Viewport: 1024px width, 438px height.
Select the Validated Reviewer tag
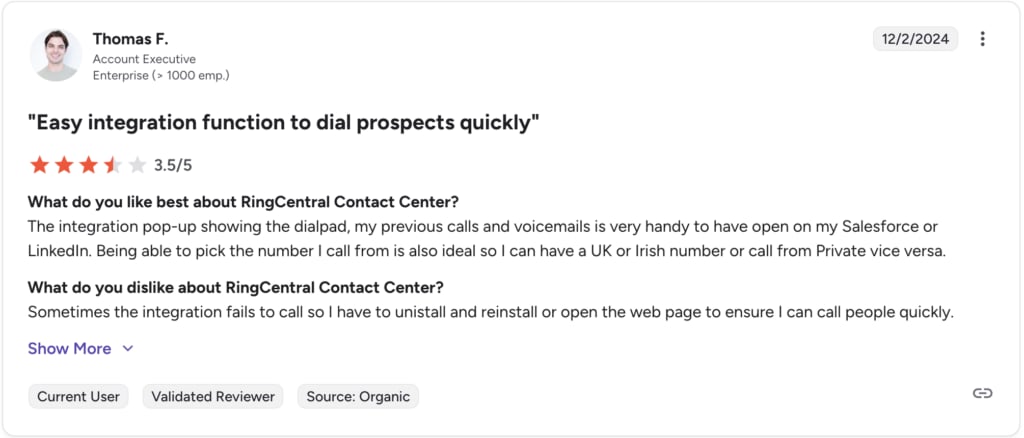[x=213, y=396]
